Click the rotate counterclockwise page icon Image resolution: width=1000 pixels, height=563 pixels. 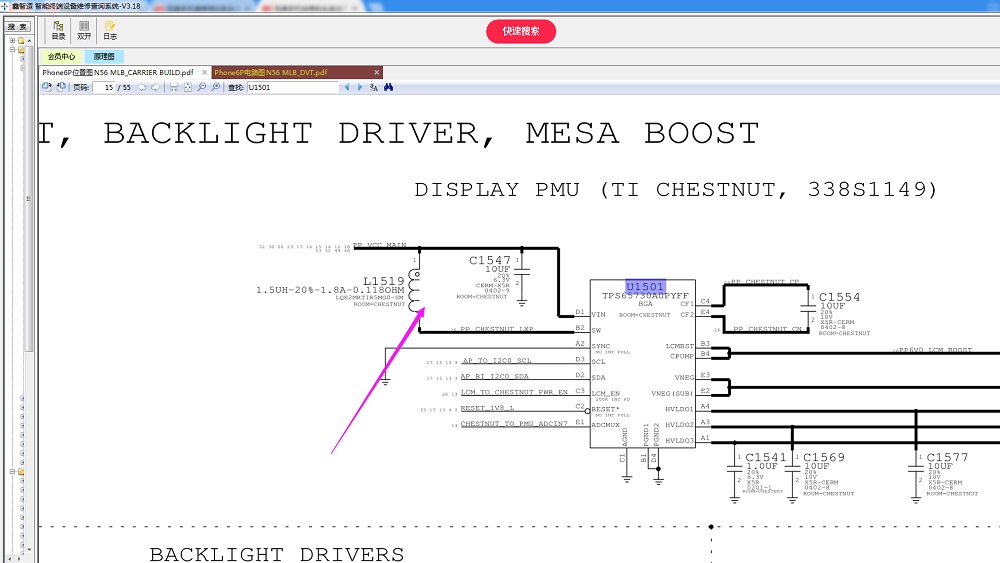point(47,87)
